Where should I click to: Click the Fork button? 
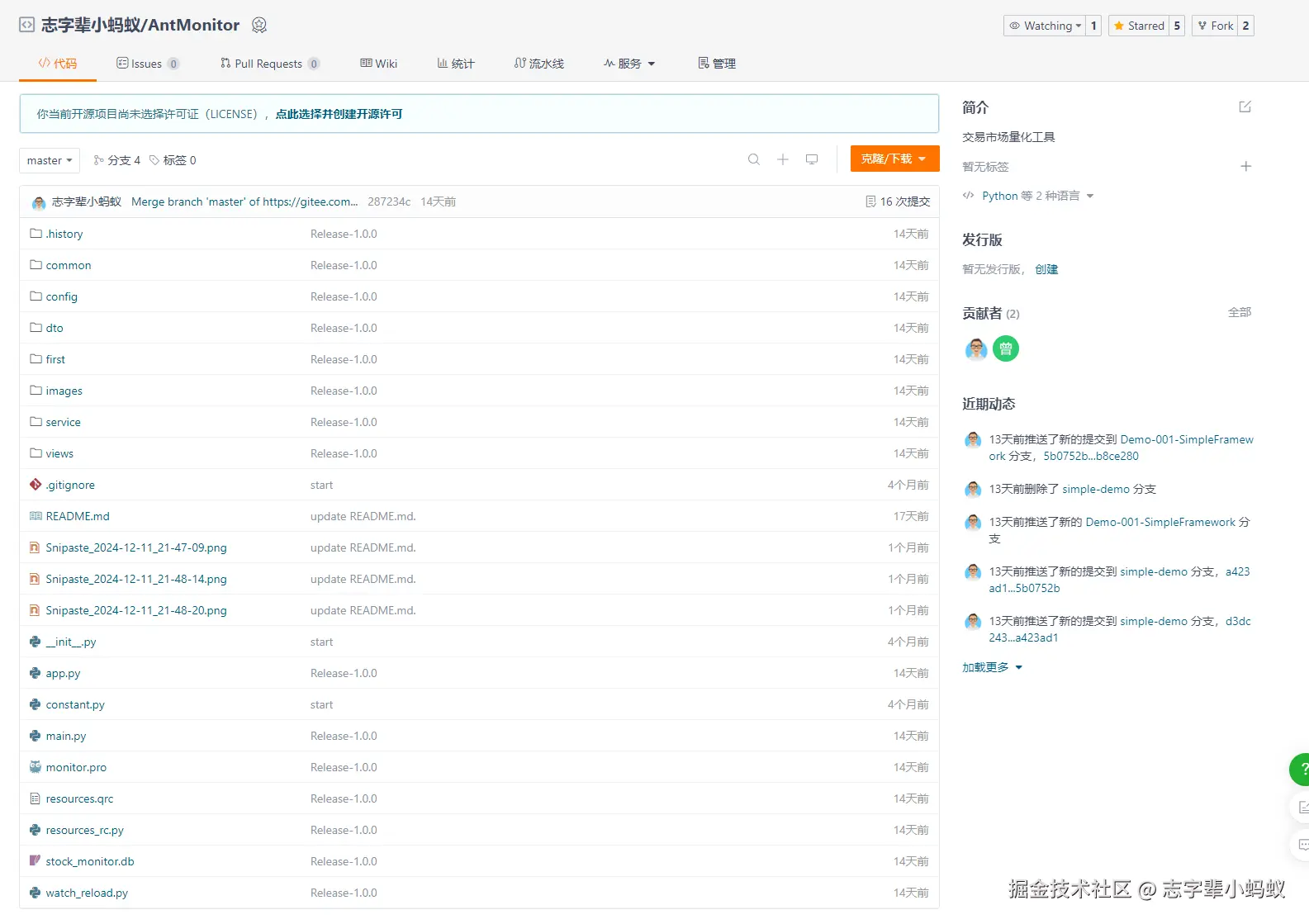pos(1215,26)
